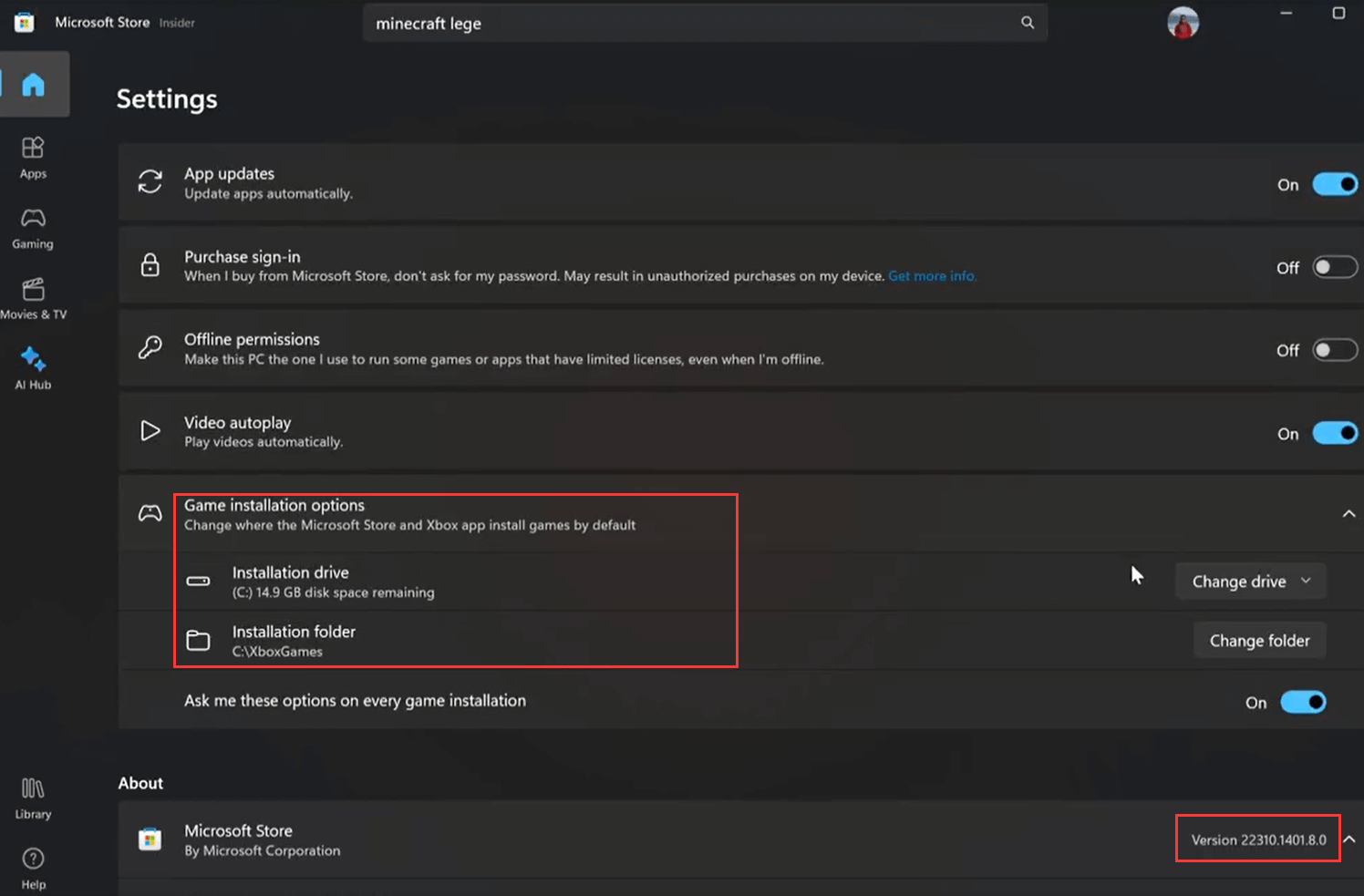Turn on Offline permissions toggle
Viewport: 1364px width, 896px height.
click(x=1334, y=350)
